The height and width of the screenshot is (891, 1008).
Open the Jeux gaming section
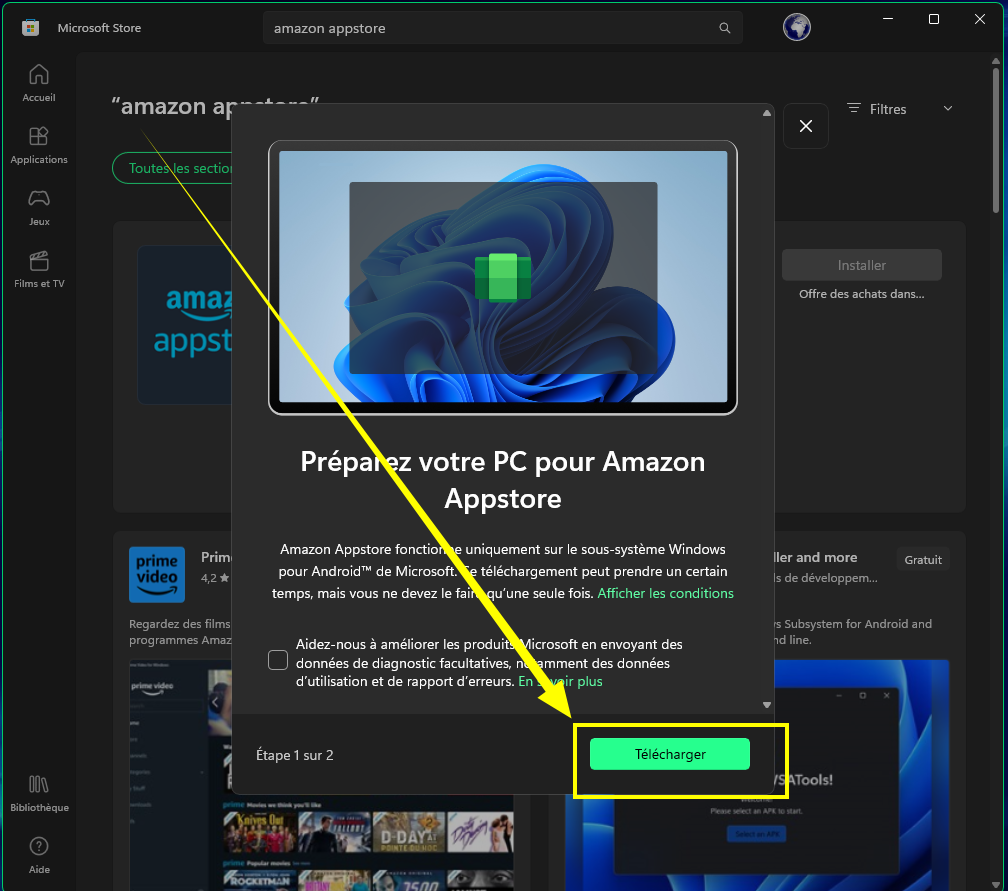pos(39,208)
